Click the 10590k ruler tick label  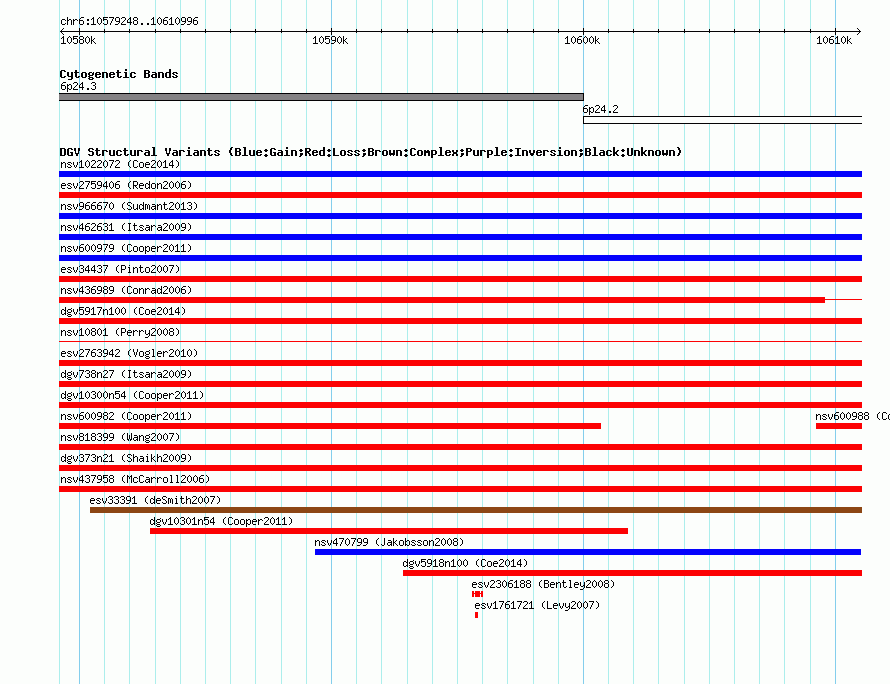pyautogui.click(x=330, y=40)
